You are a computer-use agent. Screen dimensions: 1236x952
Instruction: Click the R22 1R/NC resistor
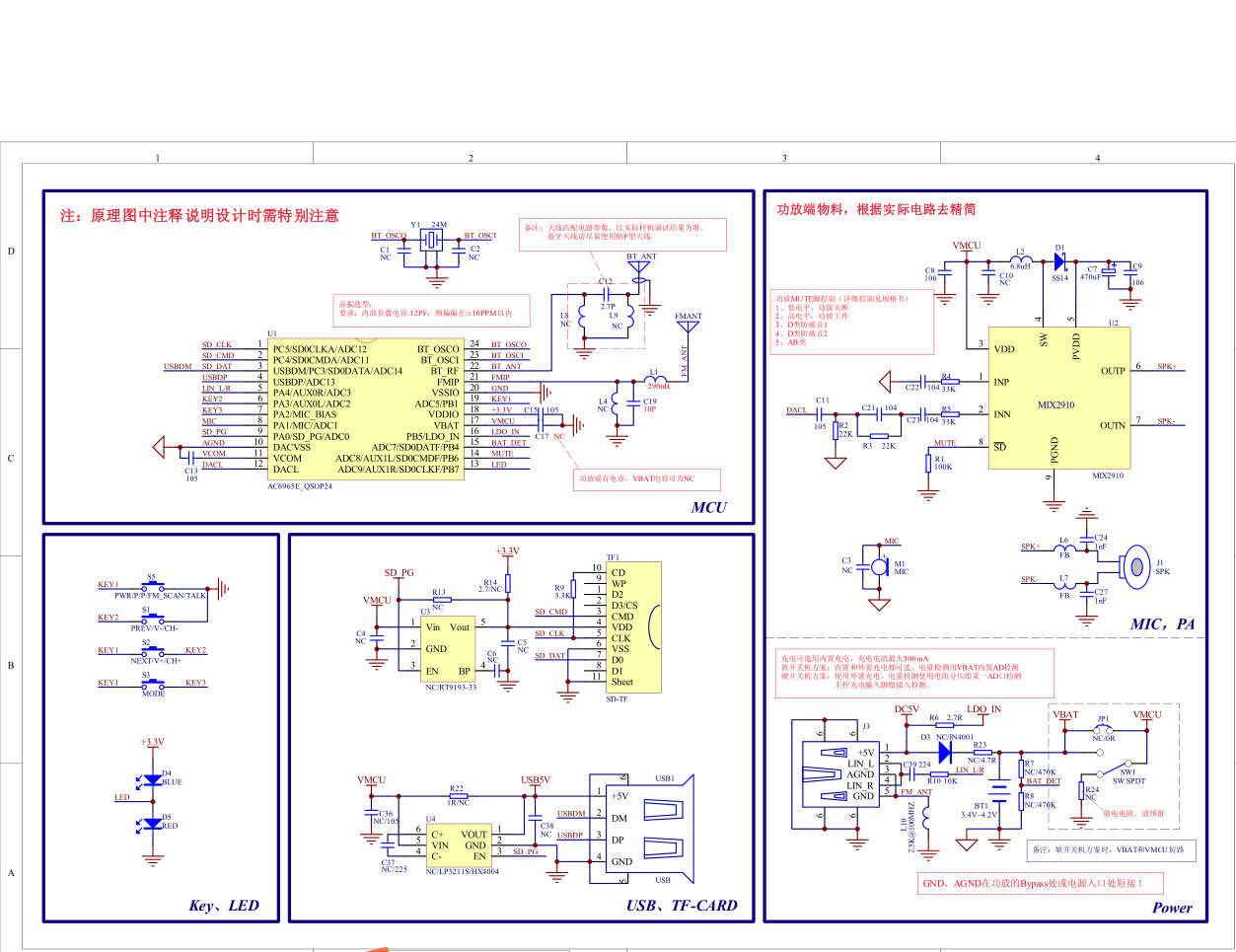458,795
